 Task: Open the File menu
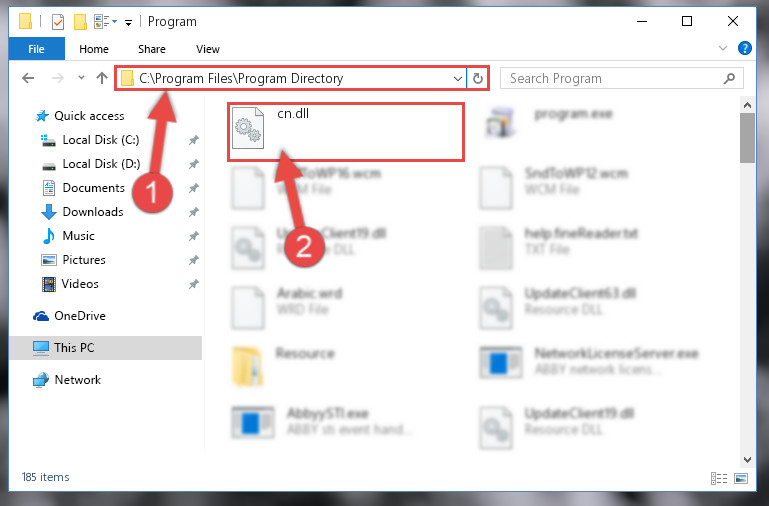click(x=36, y=49)
